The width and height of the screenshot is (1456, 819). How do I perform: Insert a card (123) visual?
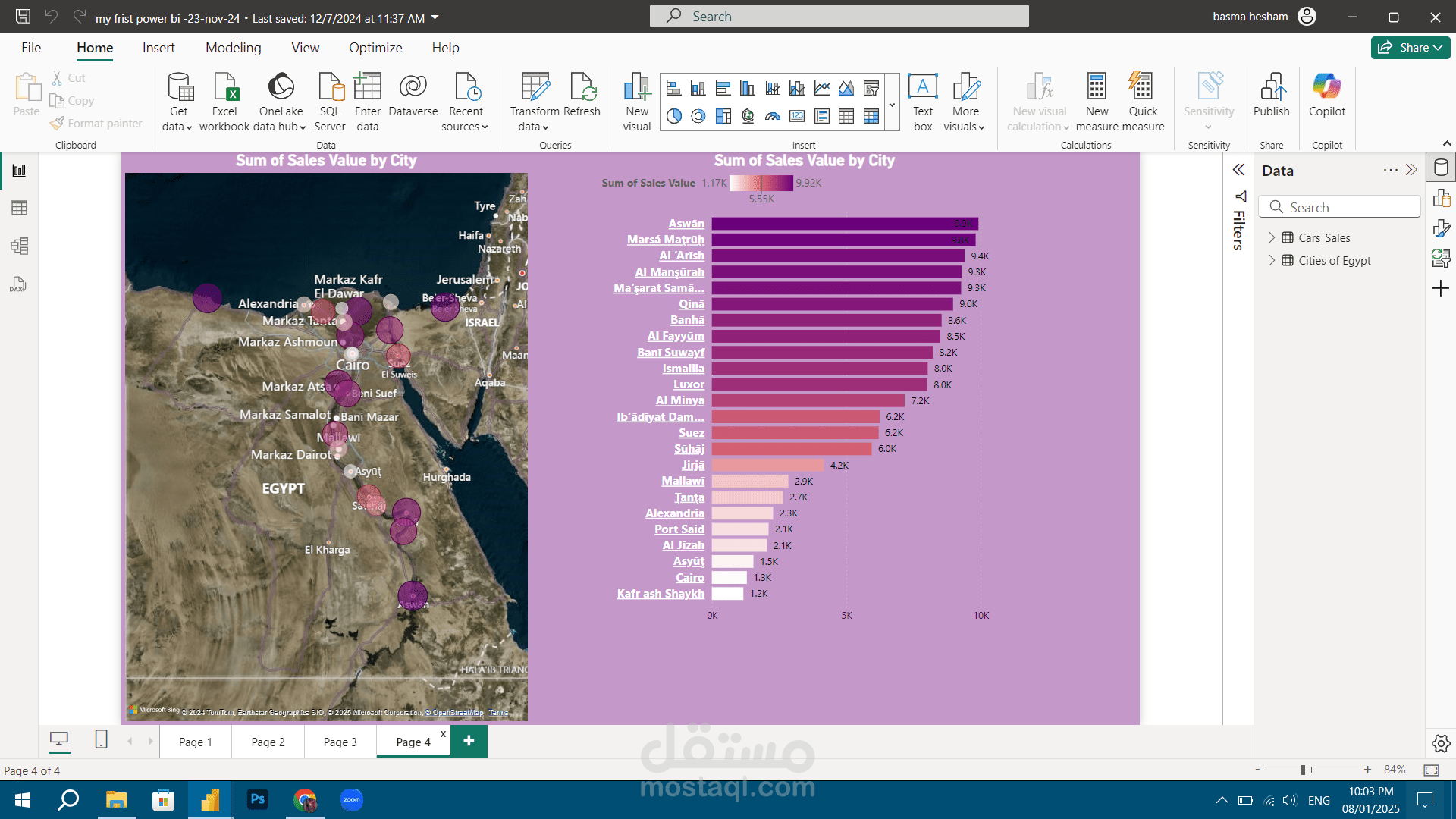[797, 116]
